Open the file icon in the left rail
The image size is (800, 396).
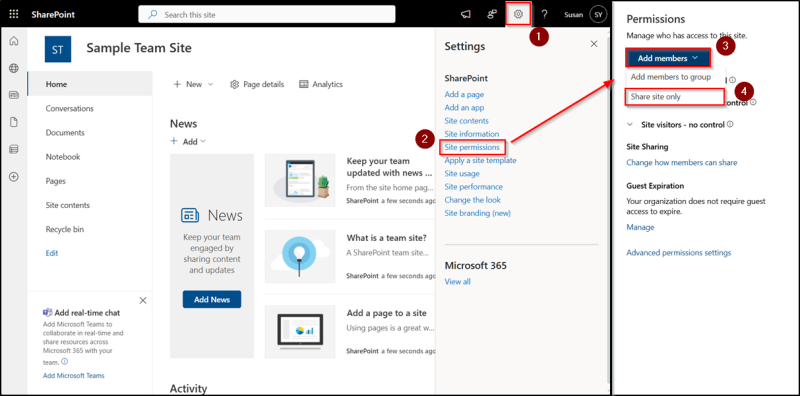pos(14,122)
